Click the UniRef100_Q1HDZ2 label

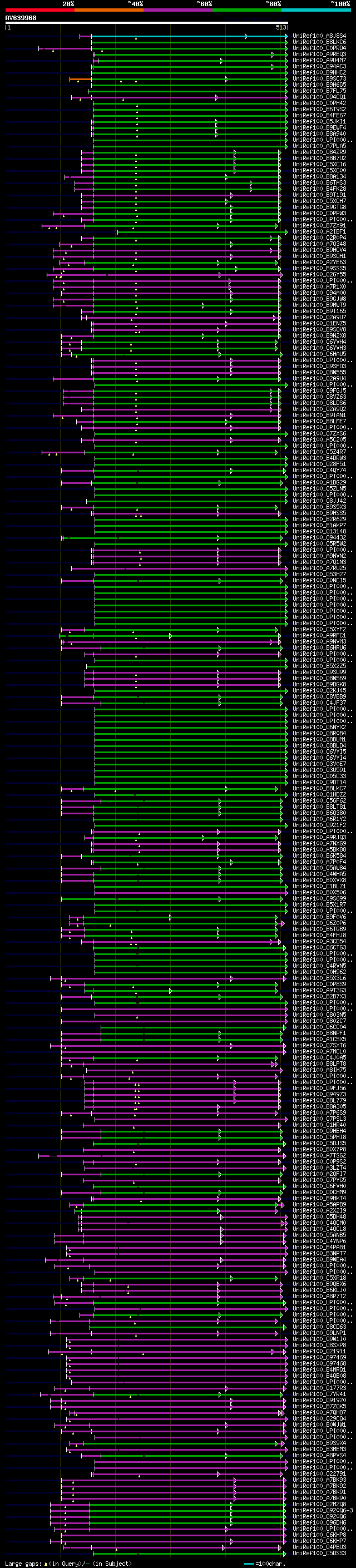(319, 794)
